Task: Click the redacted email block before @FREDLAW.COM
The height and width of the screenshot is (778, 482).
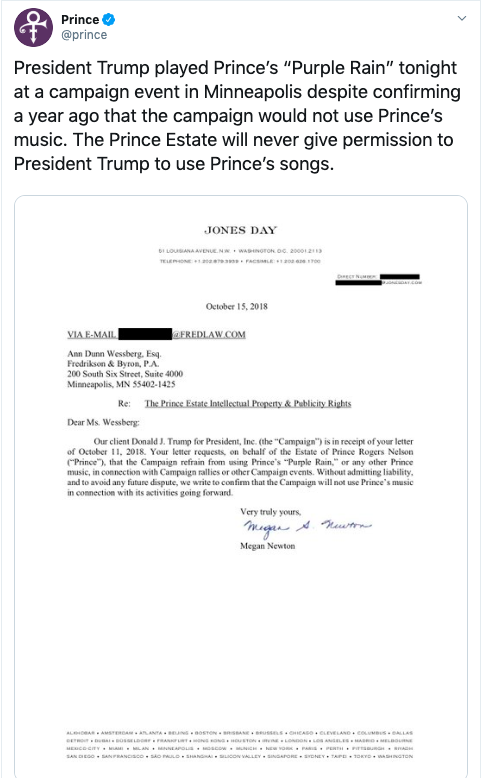Action: [145, 334]
